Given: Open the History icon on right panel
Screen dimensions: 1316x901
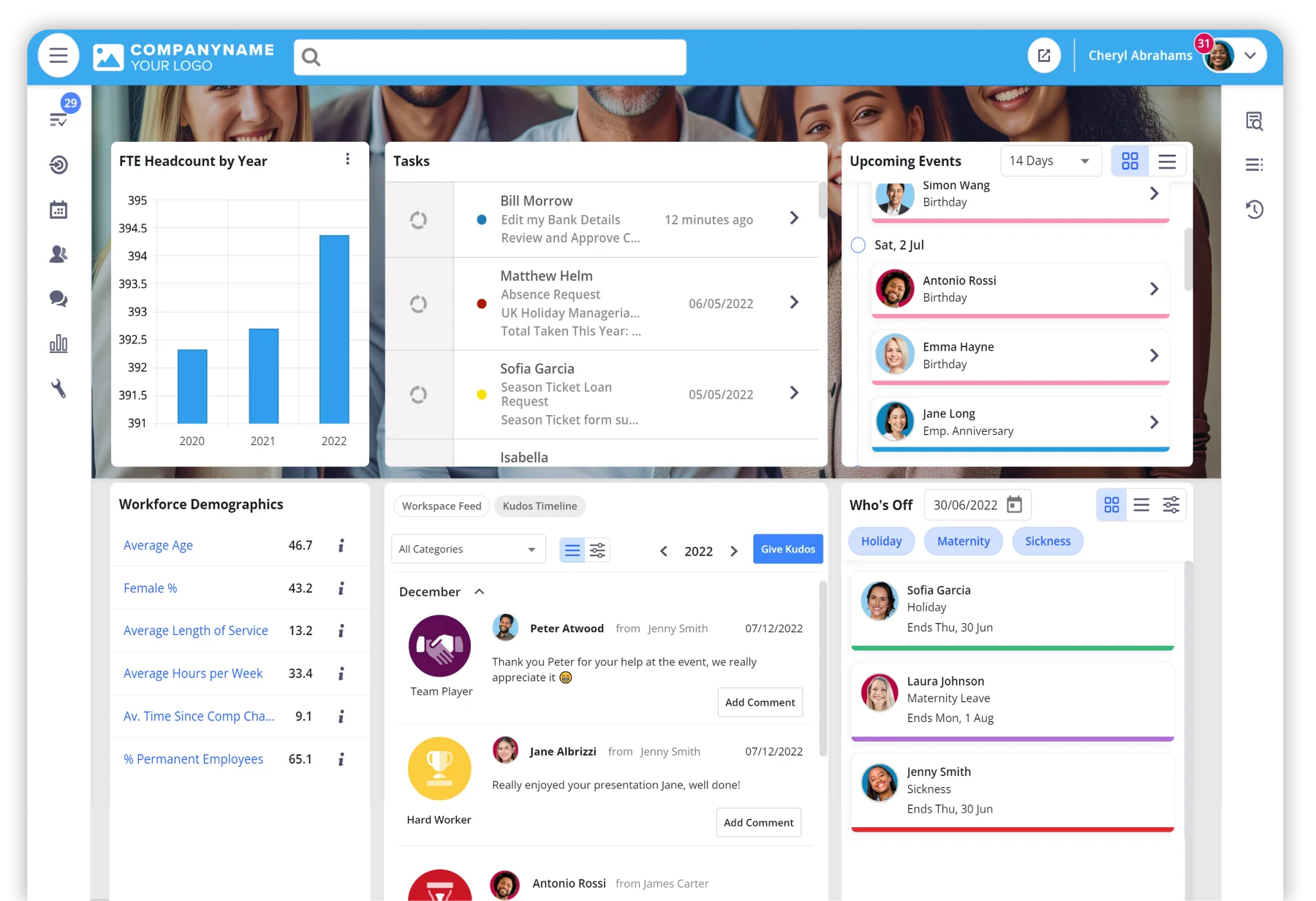Looking at the screenshot, I should click(1255, 210).
